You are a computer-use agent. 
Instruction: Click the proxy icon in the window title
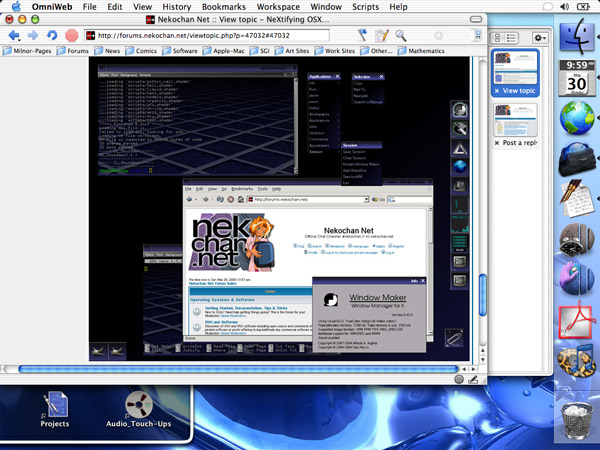pos(150,20)
